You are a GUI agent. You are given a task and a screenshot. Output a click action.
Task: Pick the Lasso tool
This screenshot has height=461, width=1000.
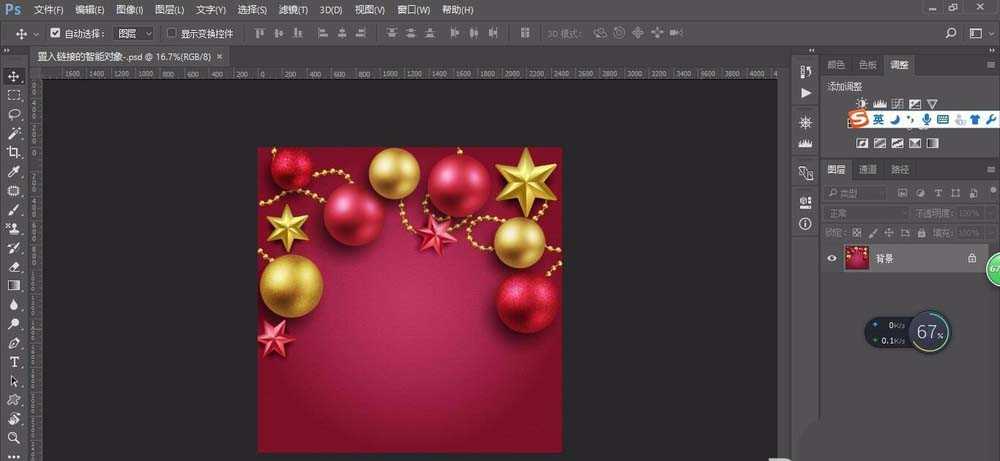[x=14, y=114]
